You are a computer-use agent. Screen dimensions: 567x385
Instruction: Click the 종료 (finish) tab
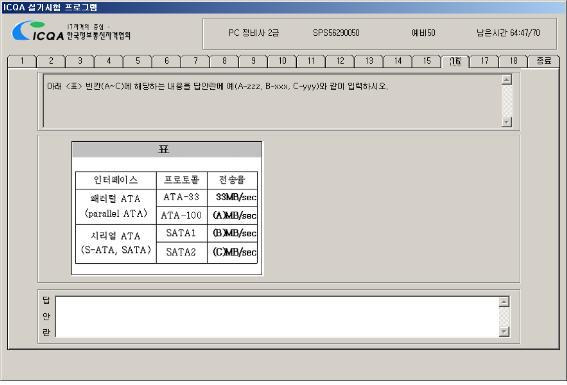(x=544, y=61)
